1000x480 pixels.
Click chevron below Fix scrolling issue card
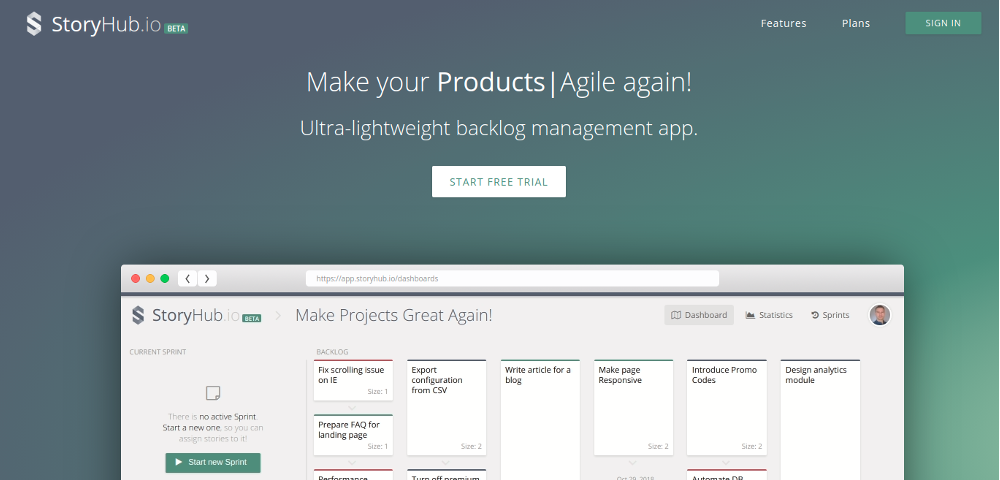point(353,408)
